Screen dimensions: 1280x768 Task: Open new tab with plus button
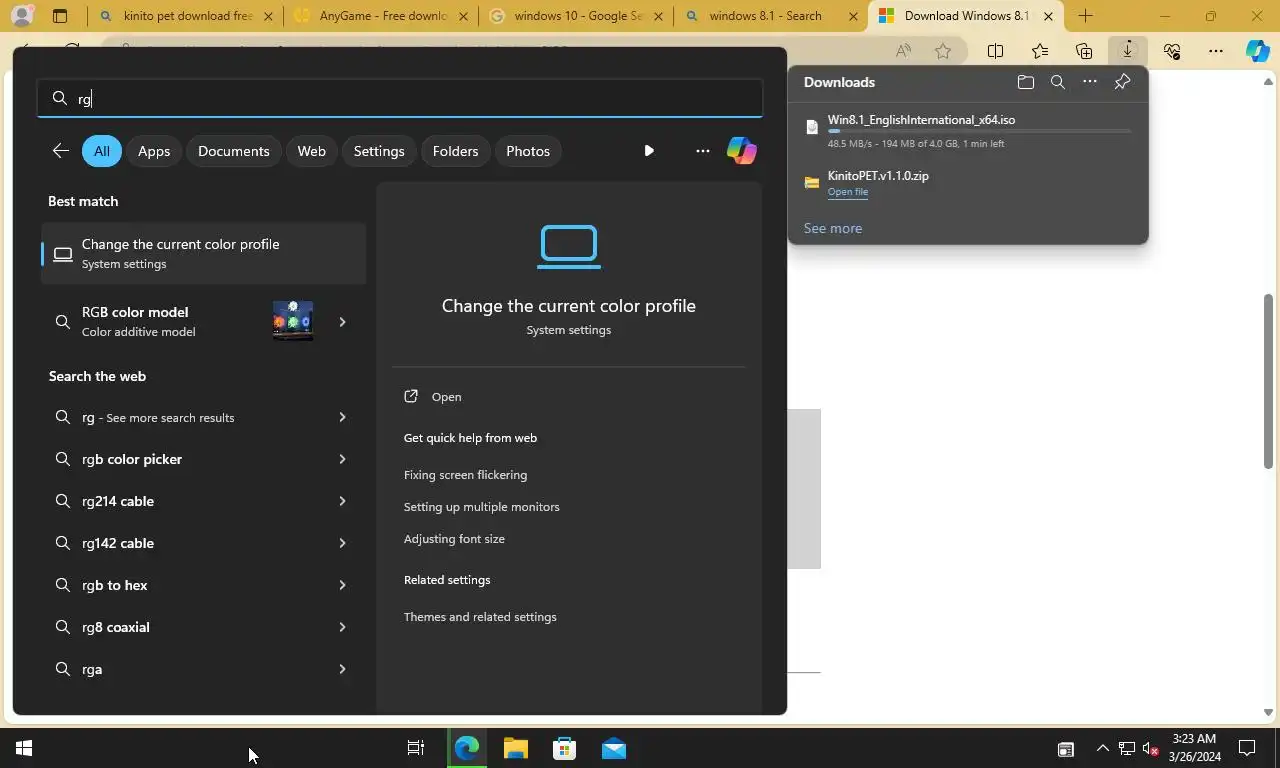[x=1086, y=16]
